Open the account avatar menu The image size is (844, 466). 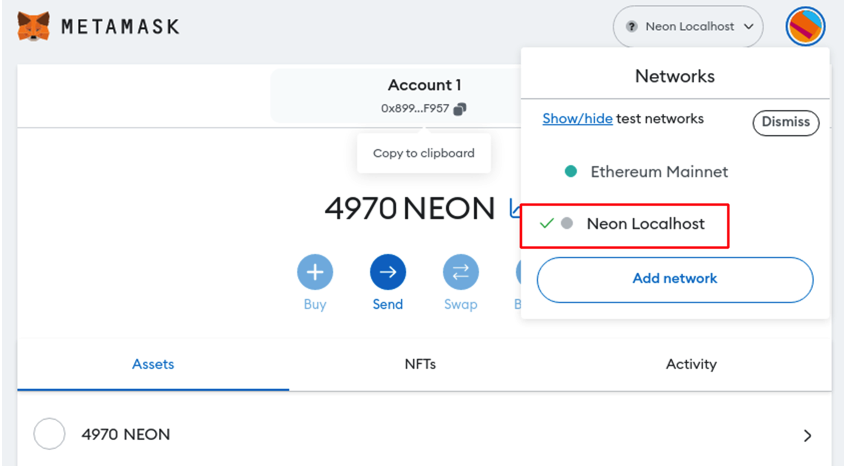[x=805, y=26]
